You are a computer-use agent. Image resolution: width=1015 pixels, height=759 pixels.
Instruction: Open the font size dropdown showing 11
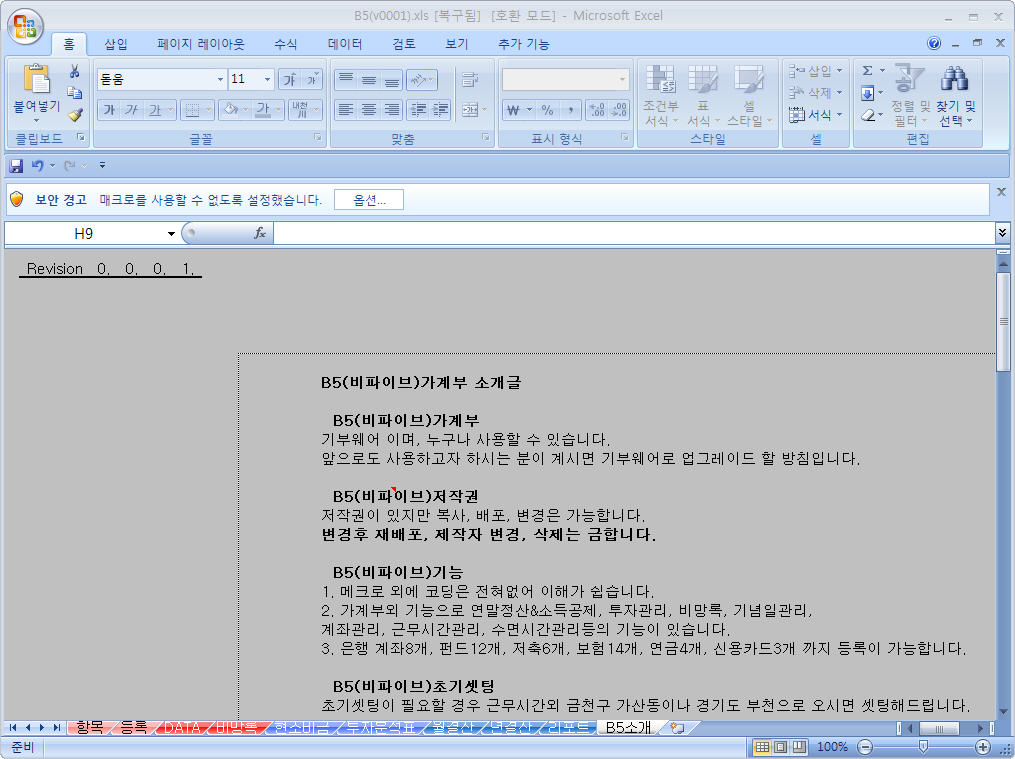[x=267, y=80]
